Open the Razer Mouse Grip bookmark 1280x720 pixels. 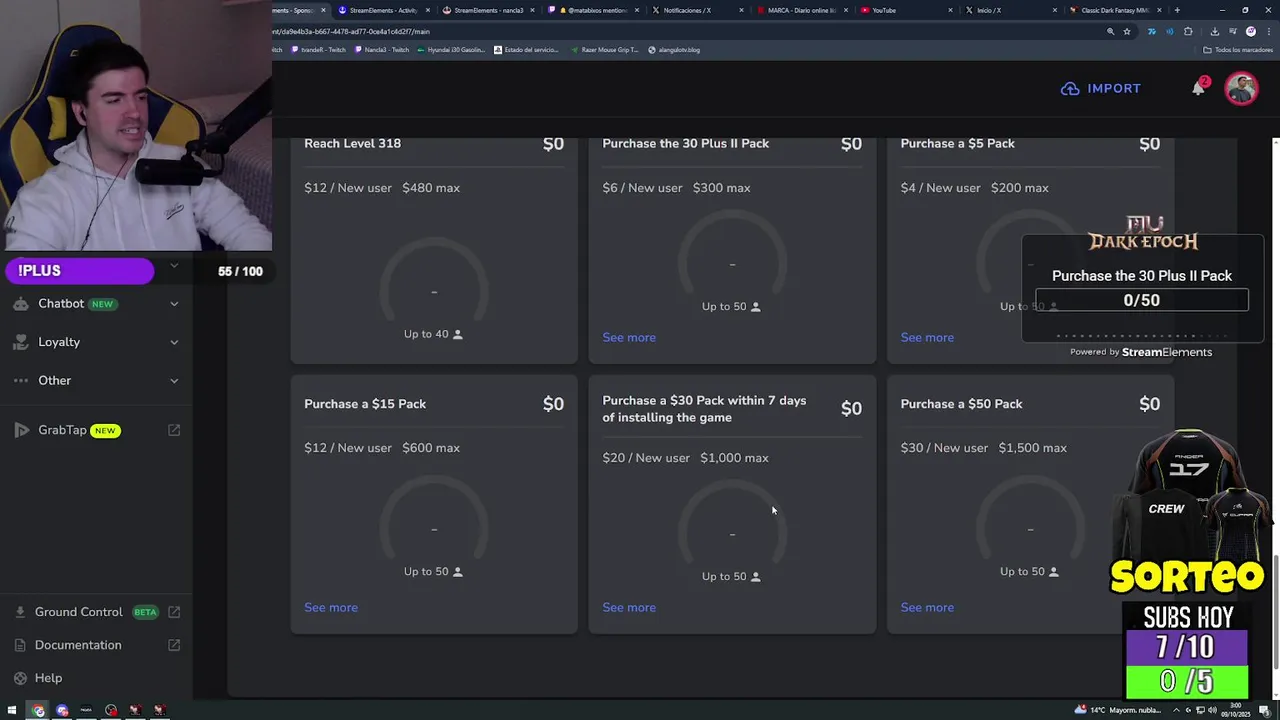coord(604,50)
